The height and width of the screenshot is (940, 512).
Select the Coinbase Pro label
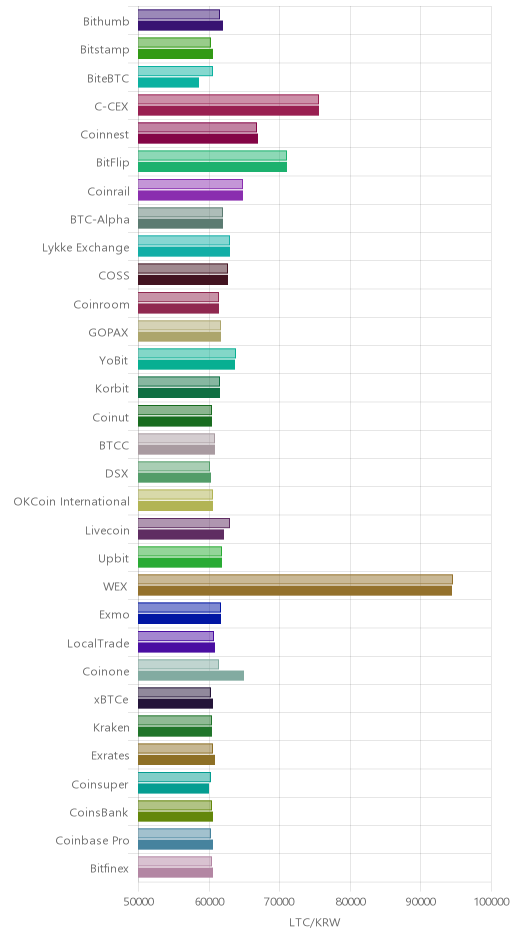[92, 840]
